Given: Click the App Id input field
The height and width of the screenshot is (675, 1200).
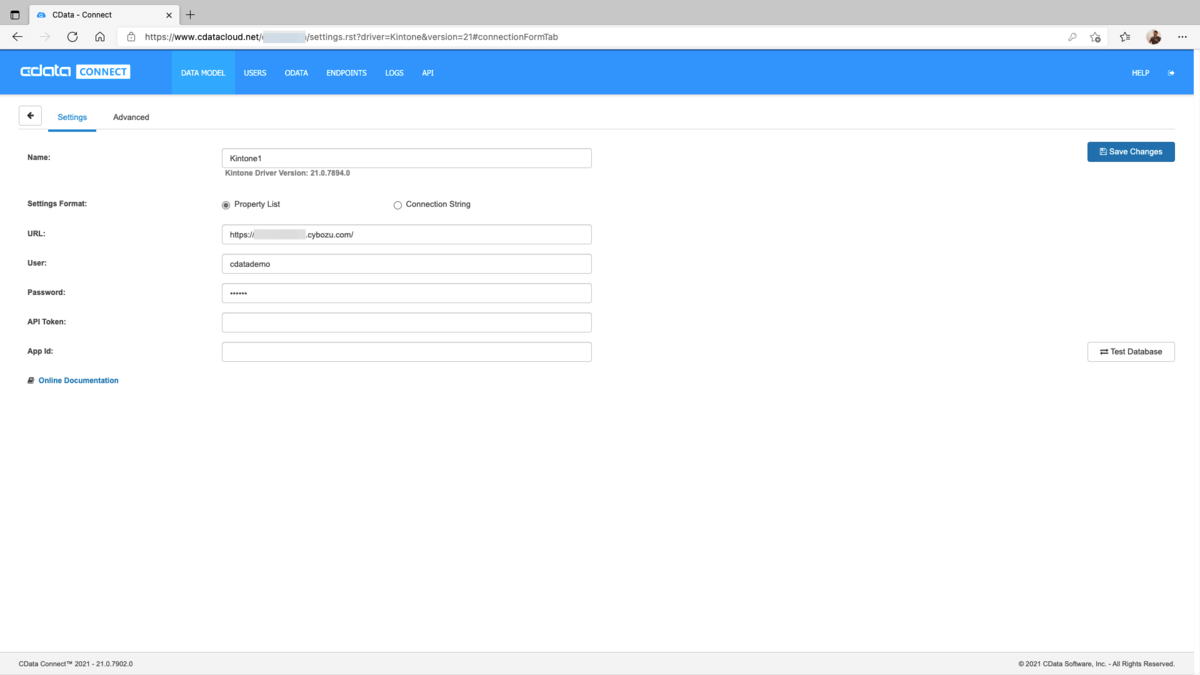Looking at the screenshot, I should coord(406,352).
